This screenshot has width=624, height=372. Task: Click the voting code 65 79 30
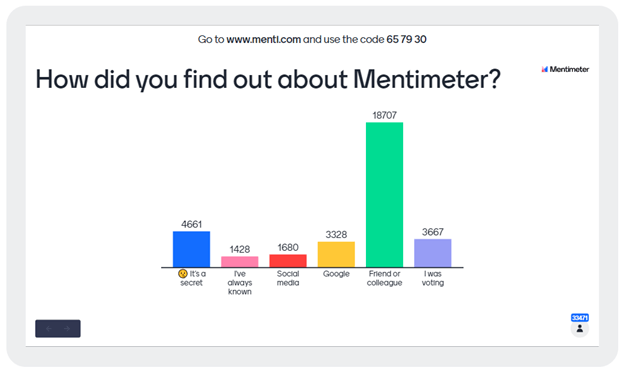406,39
